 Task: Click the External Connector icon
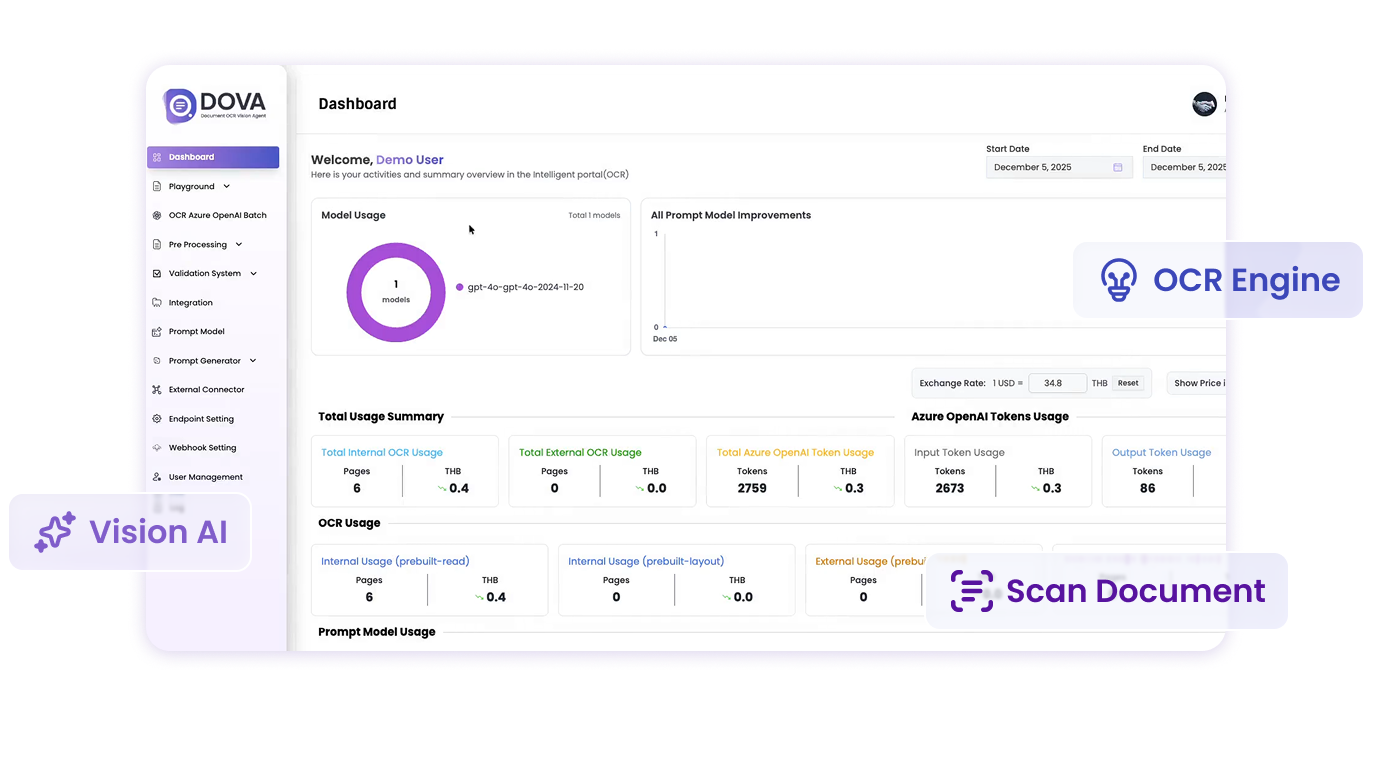[x=157, y=390]
